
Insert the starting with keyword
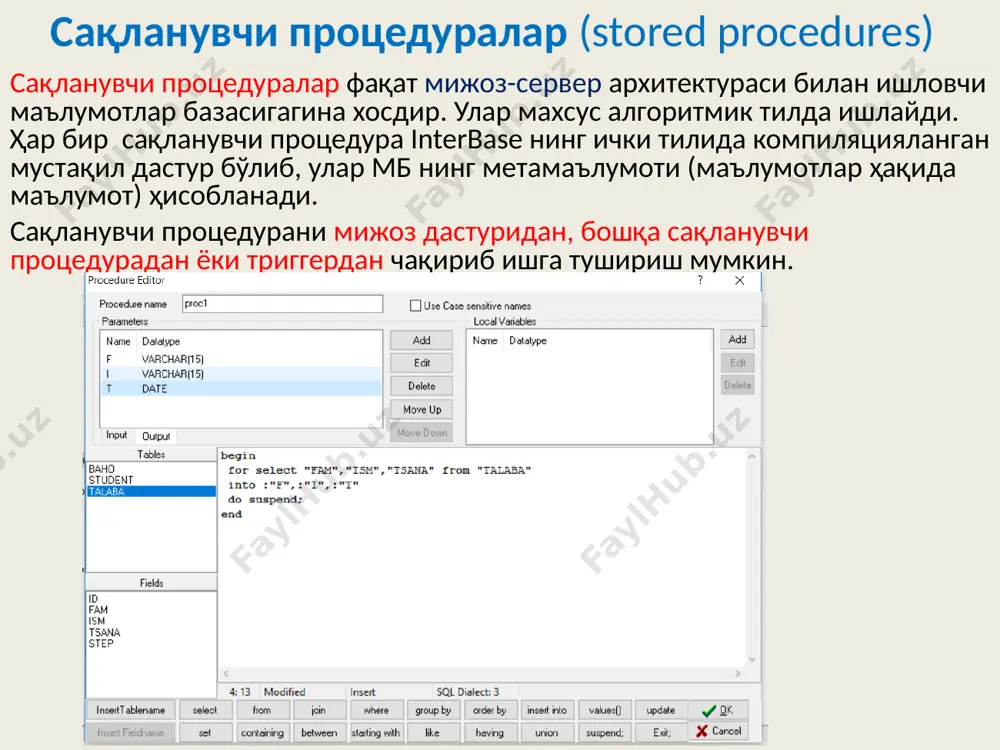[x=376, y=733]
